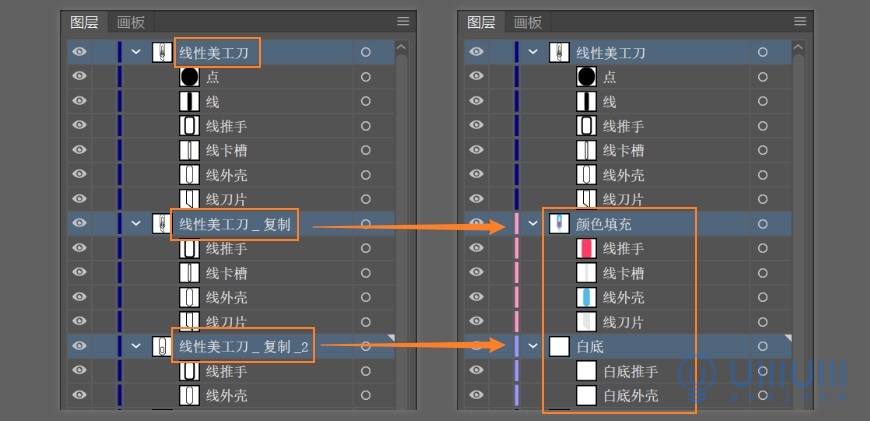This screenshot has height=421, width=870.
Task: Click the 白底外壳 thumbnail
Action: [586, 395]
